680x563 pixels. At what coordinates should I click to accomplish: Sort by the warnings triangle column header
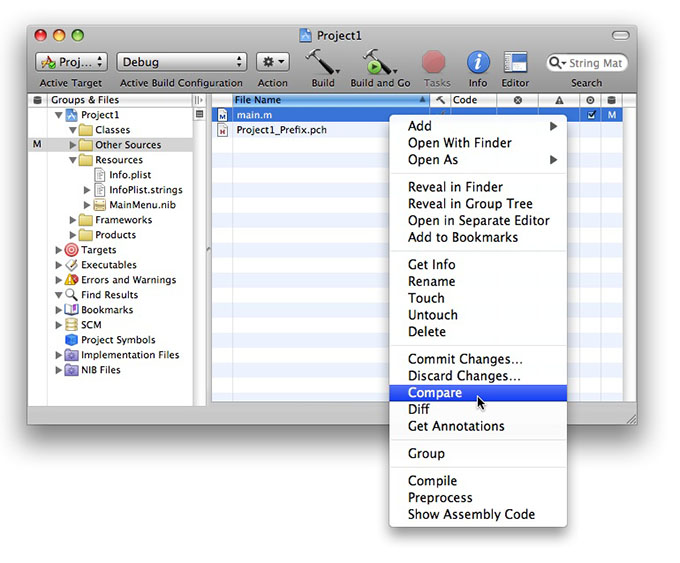(x=559, y=100)
